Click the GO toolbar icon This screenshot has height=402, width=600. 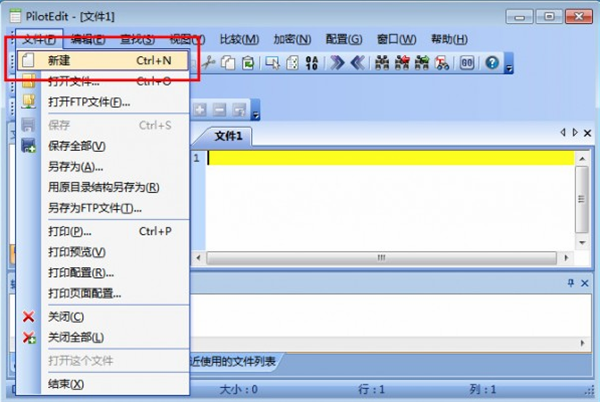point(467,62)
